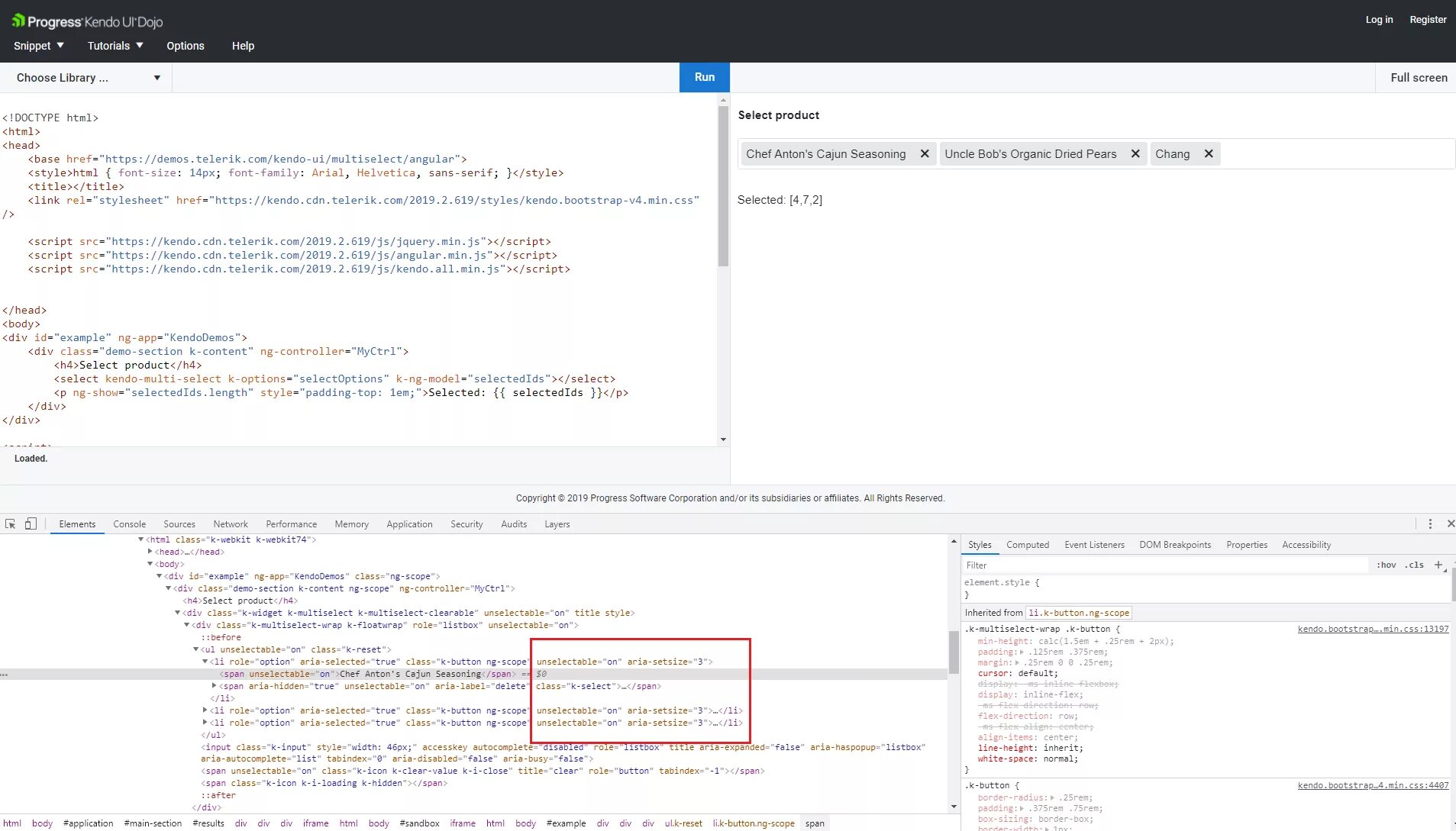Toggle the .cls element classes panel

point(1415,565)
